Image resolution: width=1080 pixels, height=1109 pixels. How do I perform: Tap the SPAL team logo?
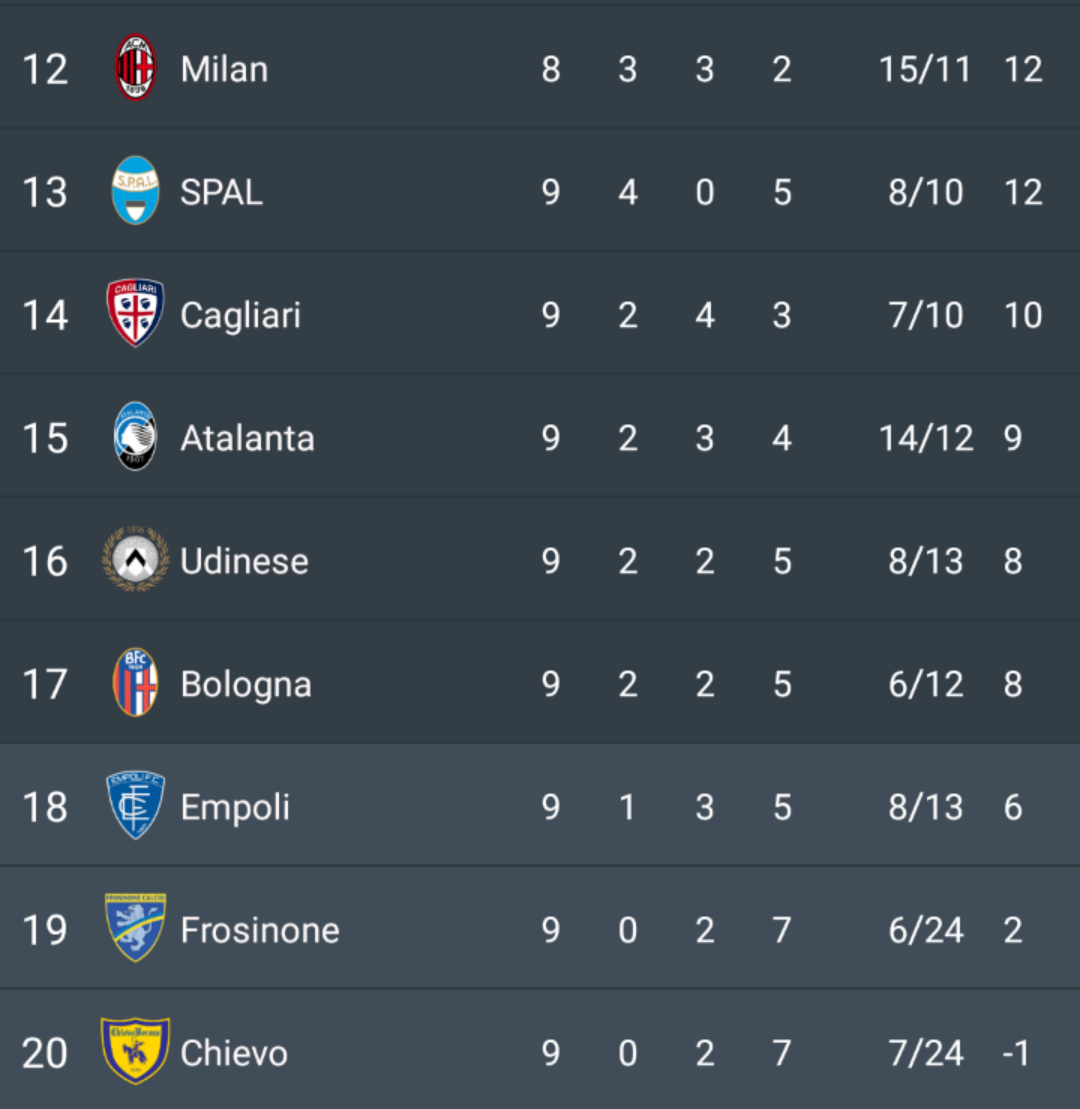pos(135,191)
